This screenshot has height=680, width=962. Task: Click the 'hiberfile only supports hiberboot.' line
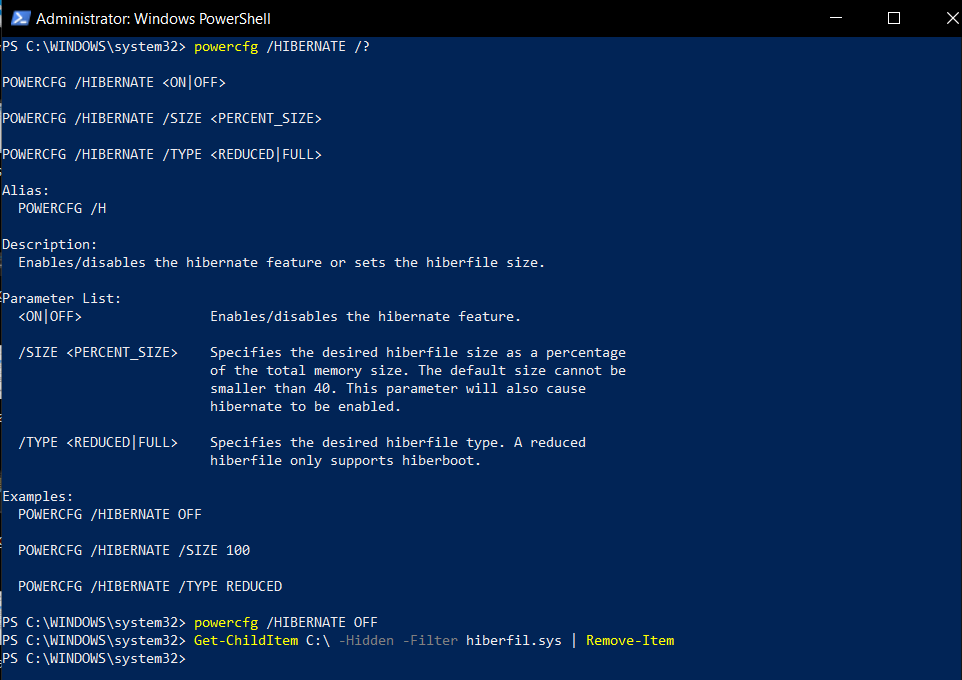345,461
